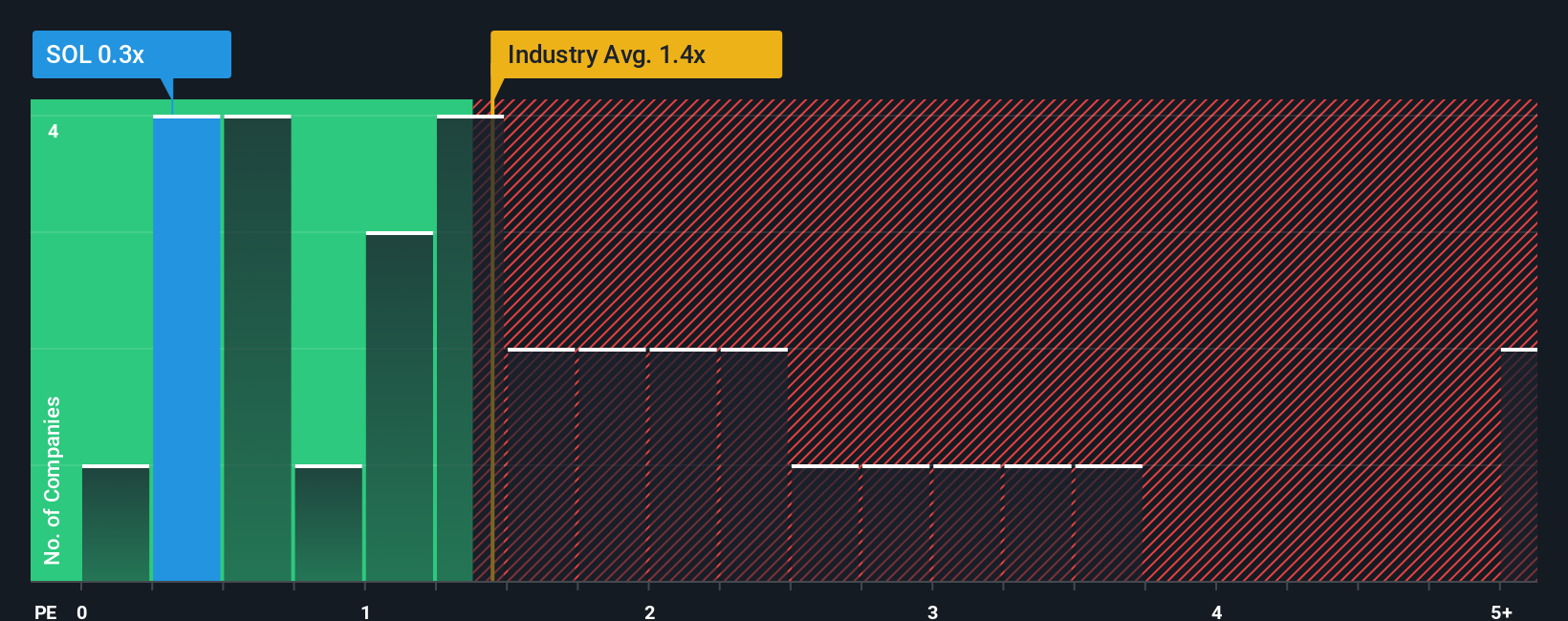Click the x-axis tick label 3
This screenshot has width=1568, height=621.
pos(932,612)
